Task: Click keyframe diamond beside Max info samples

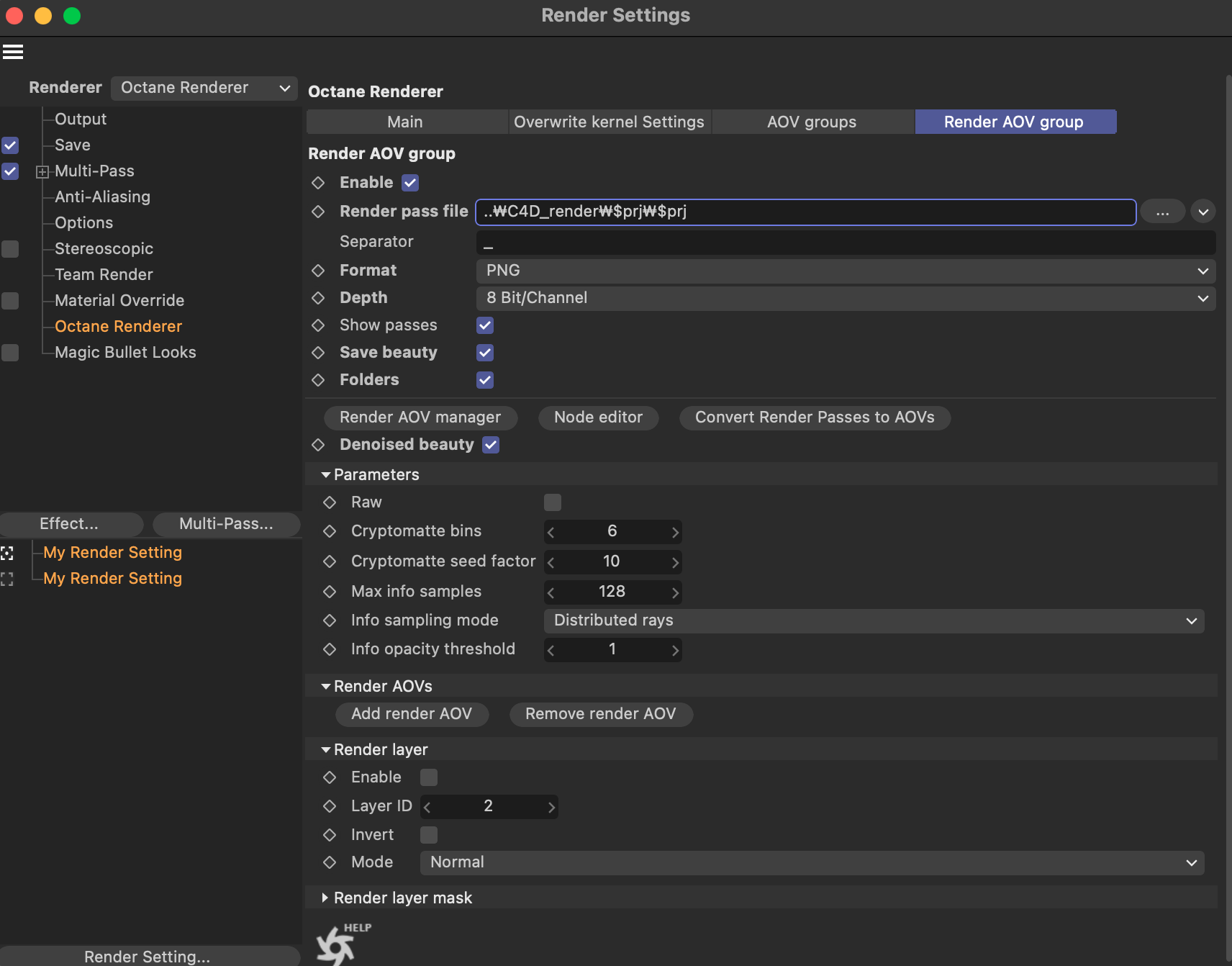Action: [x=330, y=592]
